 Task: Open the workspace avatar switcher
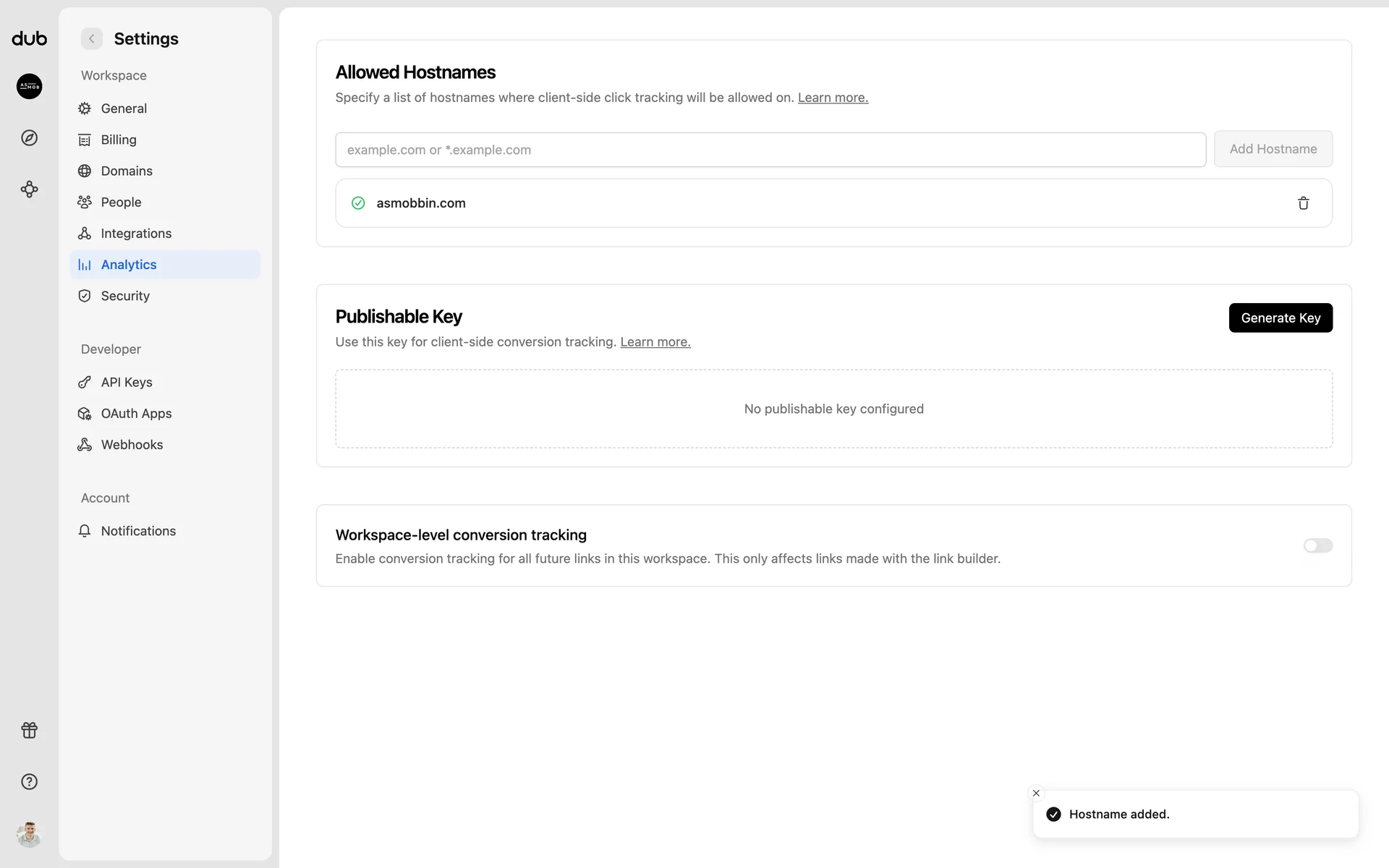click(30, 87)
